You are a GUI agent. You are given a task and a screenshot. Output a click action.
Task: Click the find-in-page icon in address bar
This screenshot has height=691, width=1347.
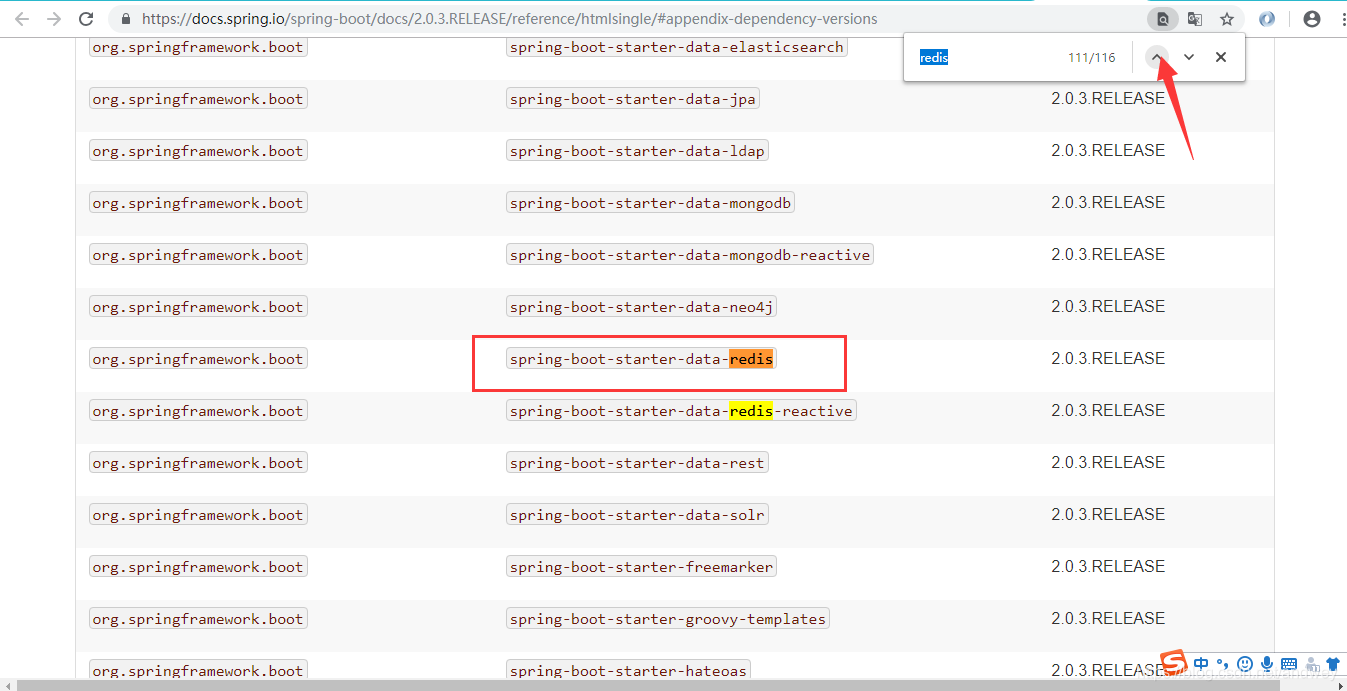click(x=1162, y=18)
